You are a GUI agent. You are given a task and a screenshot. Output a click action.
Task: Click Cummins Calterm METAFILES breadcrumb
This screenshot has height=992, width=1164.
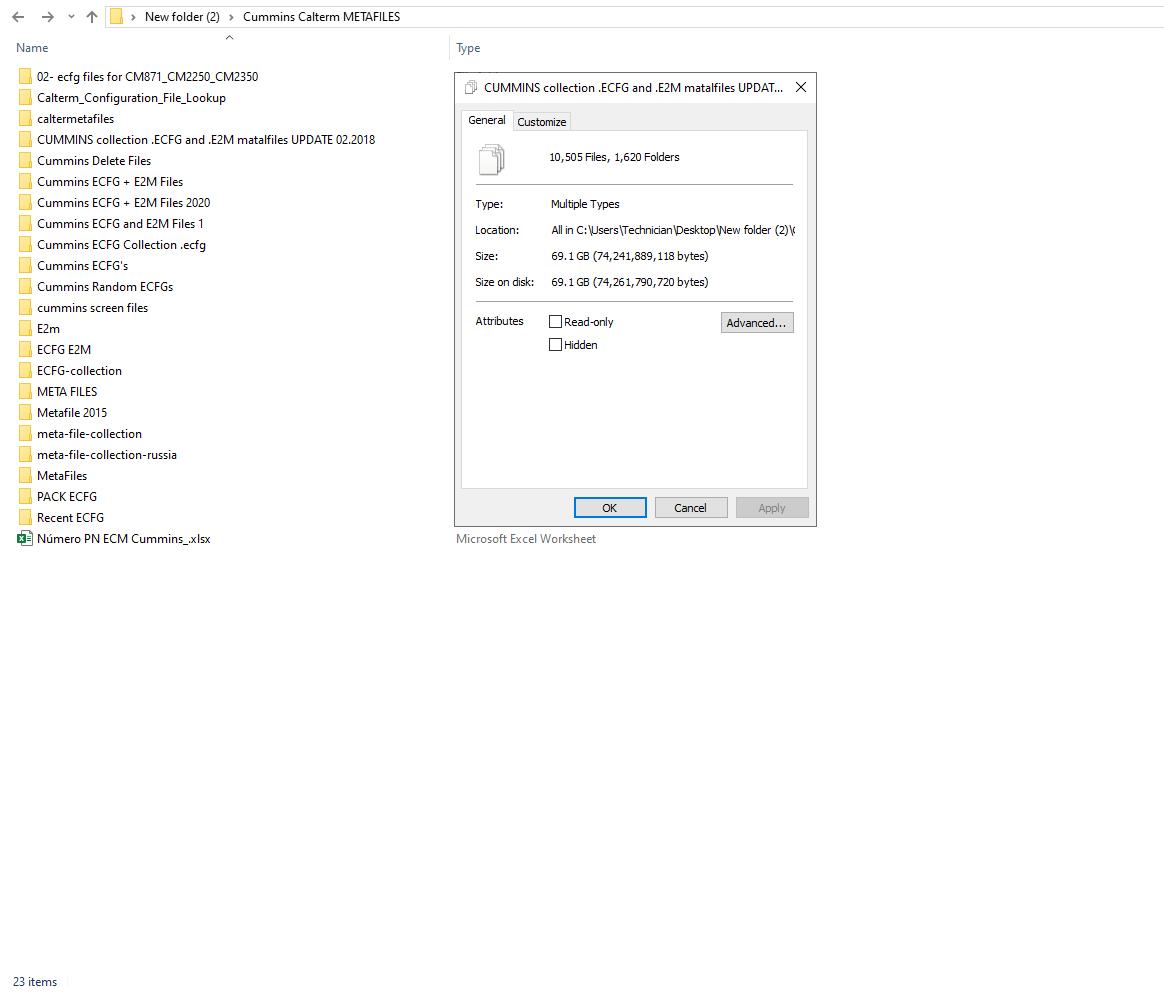[321, 16]
